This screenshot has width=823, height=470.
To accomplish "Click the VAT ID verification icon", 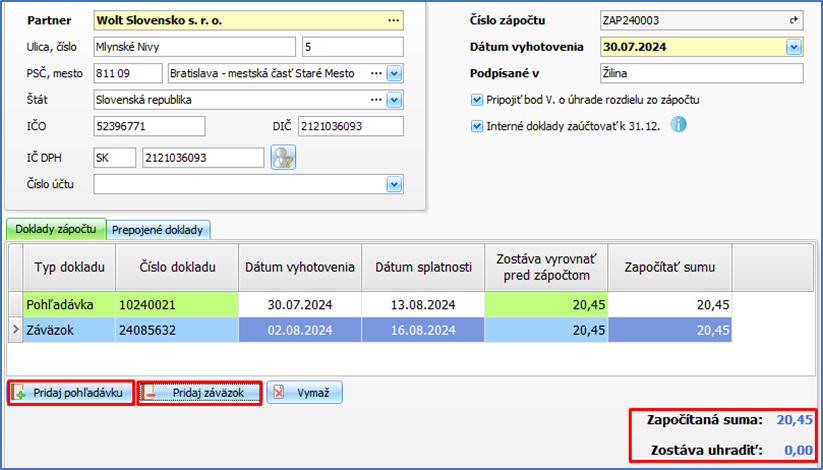I will click(283, 158).
